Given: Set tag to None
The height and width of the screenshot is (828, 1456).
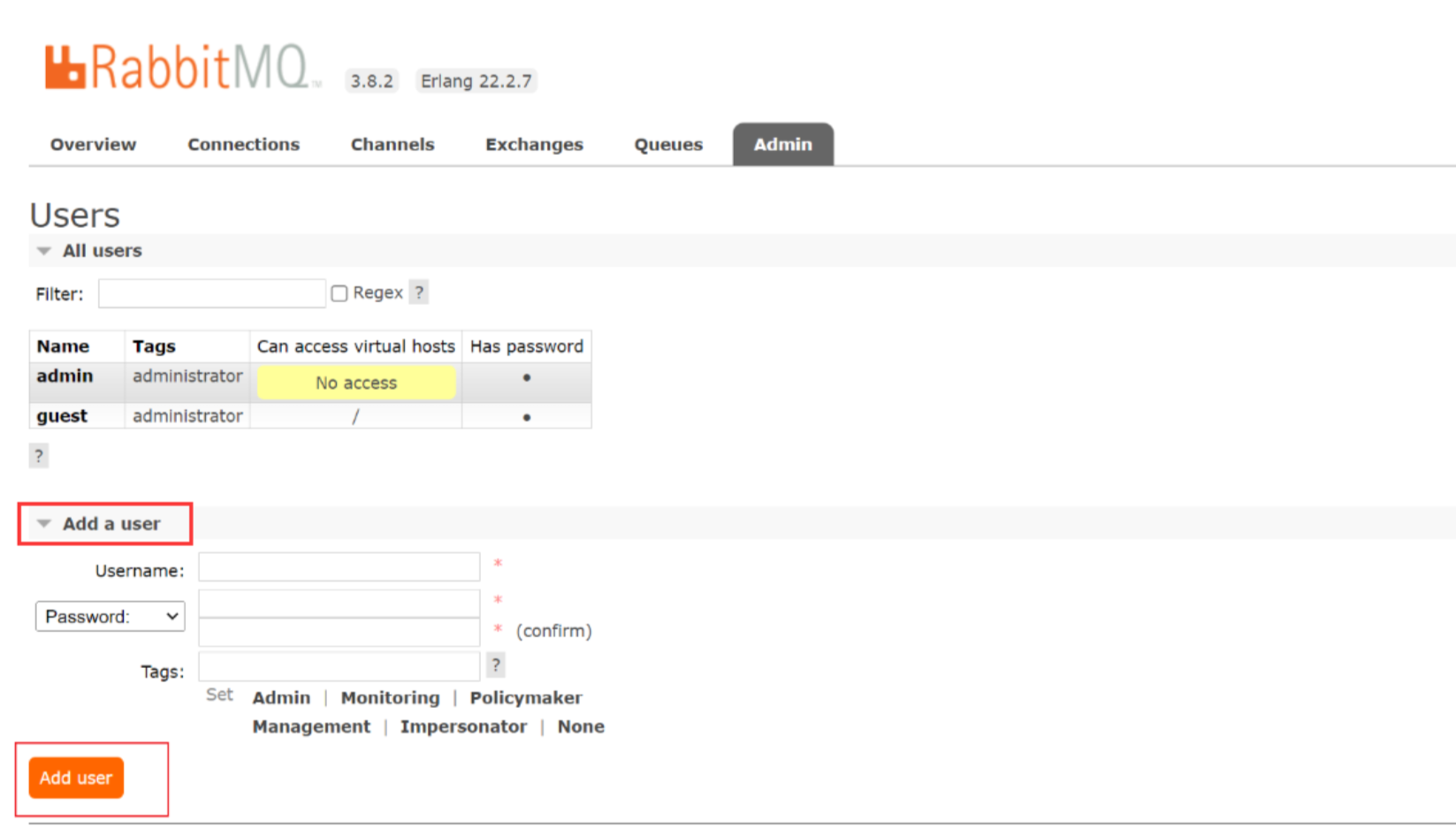Looking at the screenshot, I should (x=581, y=726).
